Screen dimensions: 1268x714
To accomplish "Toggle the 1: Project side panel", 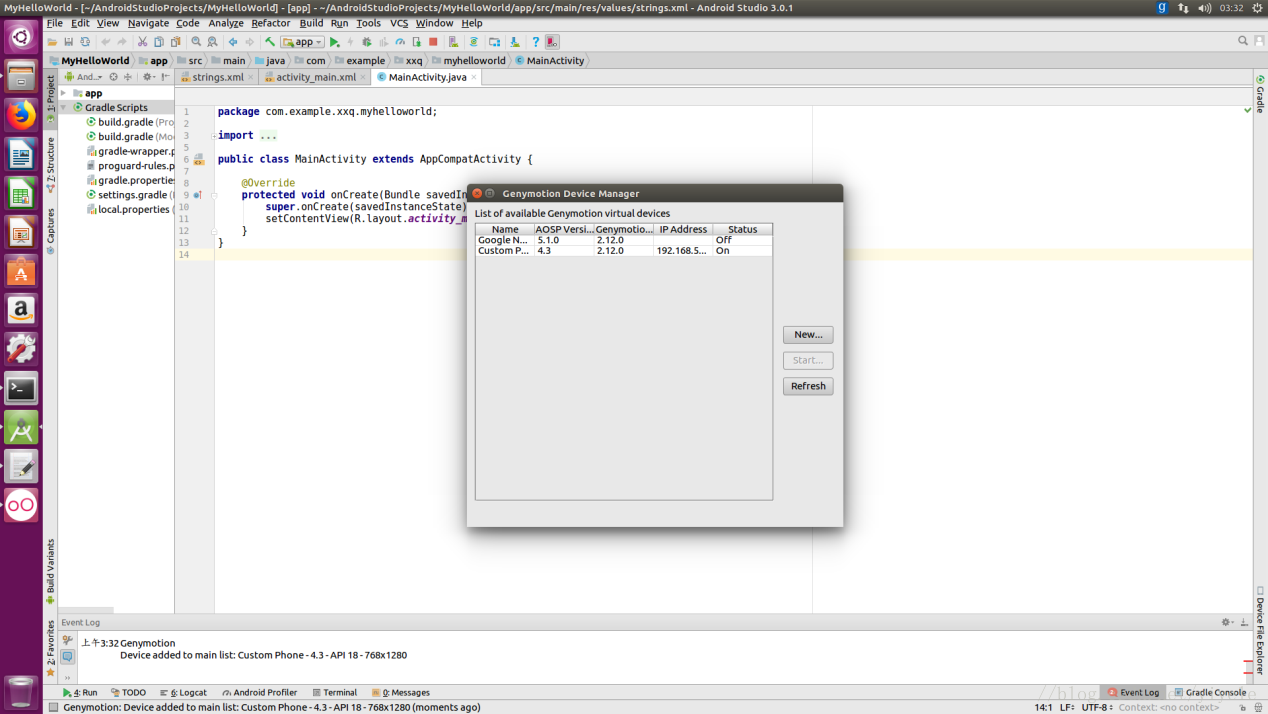I will 51,99.
